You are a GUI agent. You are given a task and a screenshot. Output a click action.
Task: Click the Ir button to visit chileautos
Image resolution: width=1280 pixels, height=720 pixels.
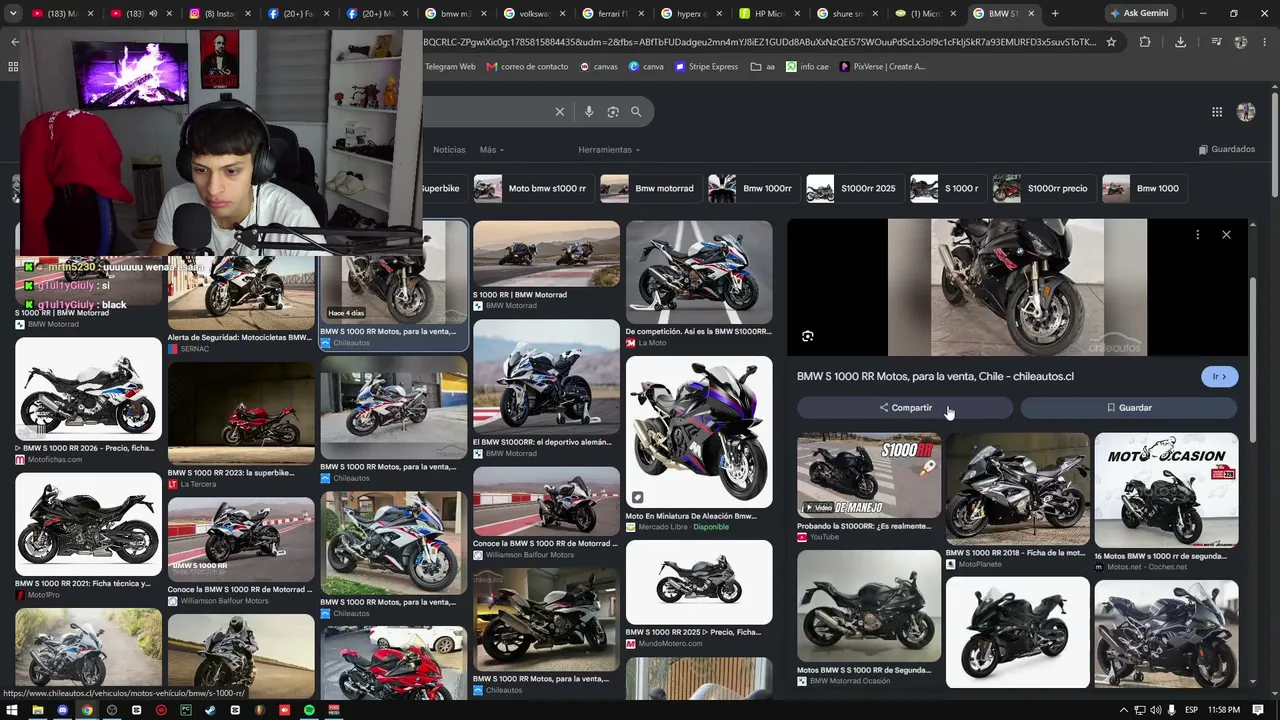[1220, 377]
